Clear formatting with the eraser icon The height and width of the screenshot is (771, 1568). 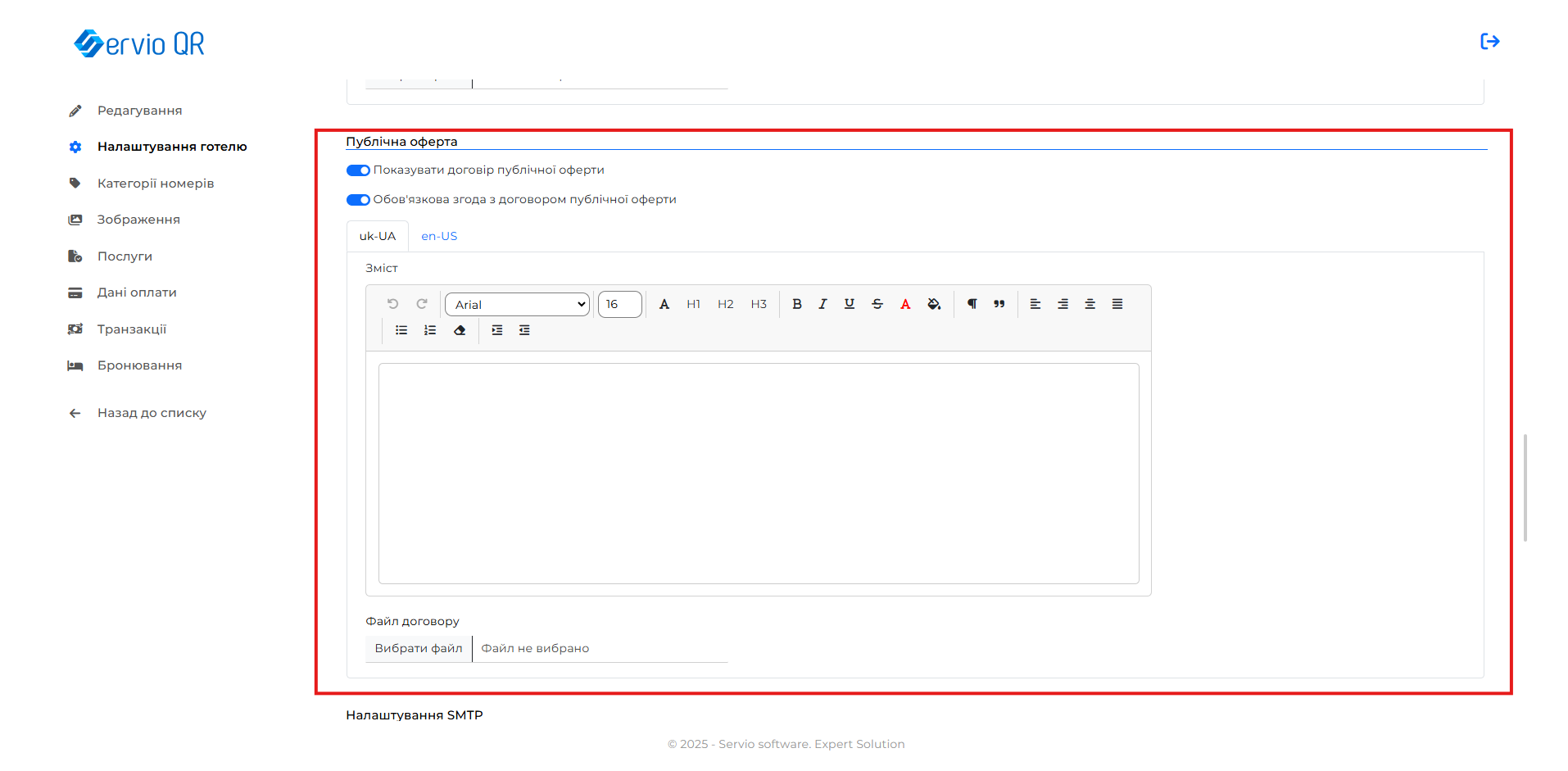click(x=460, y=330)
